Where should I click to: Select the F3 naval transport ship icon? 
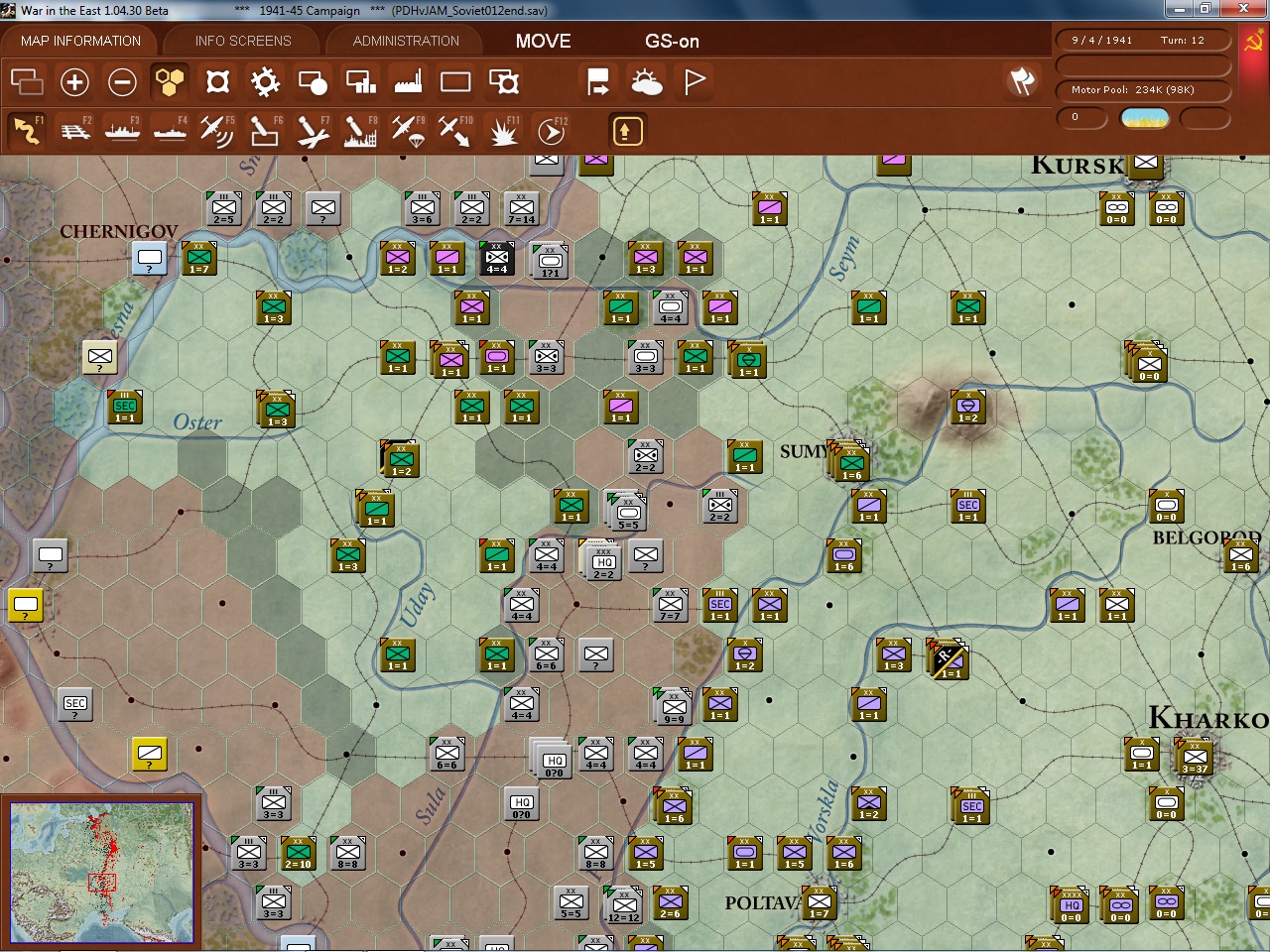point(122,131)
